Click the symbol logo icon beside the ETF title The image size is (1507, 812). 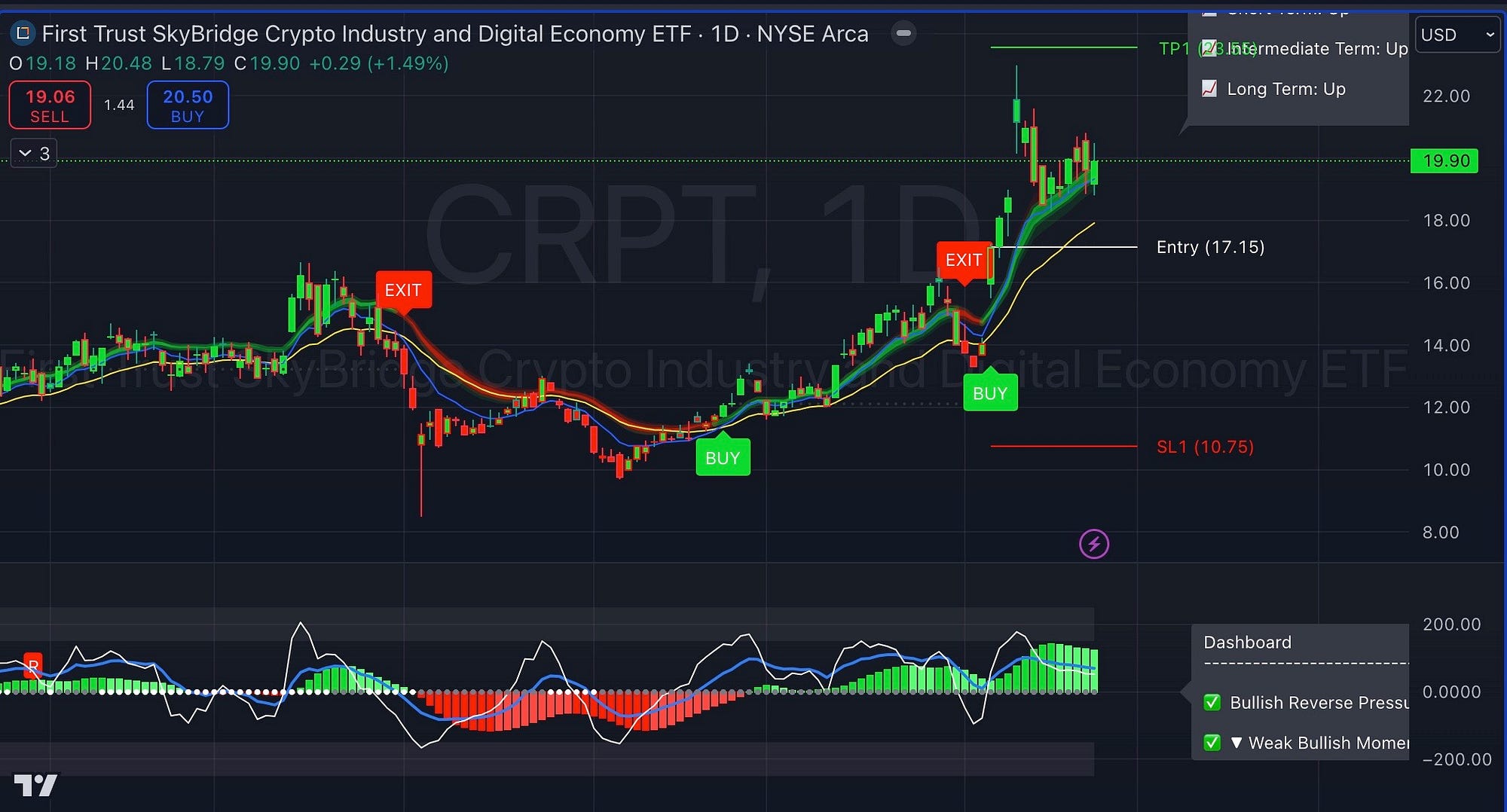23,33
